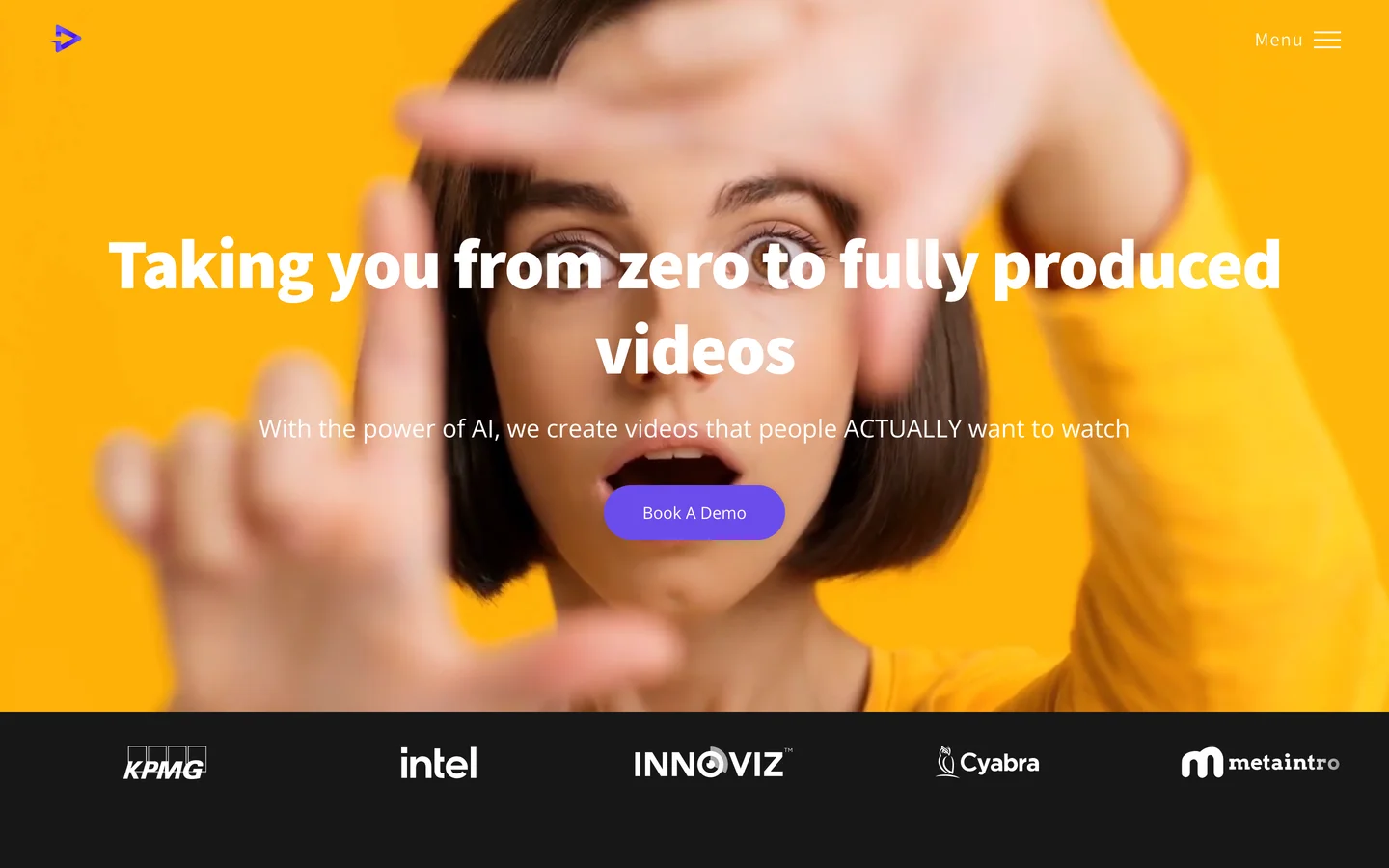Image resolution: width=1389 pixels, height=868 pixels.
Task: Click the metaintro wordmark text
Action: [1284, 763]
